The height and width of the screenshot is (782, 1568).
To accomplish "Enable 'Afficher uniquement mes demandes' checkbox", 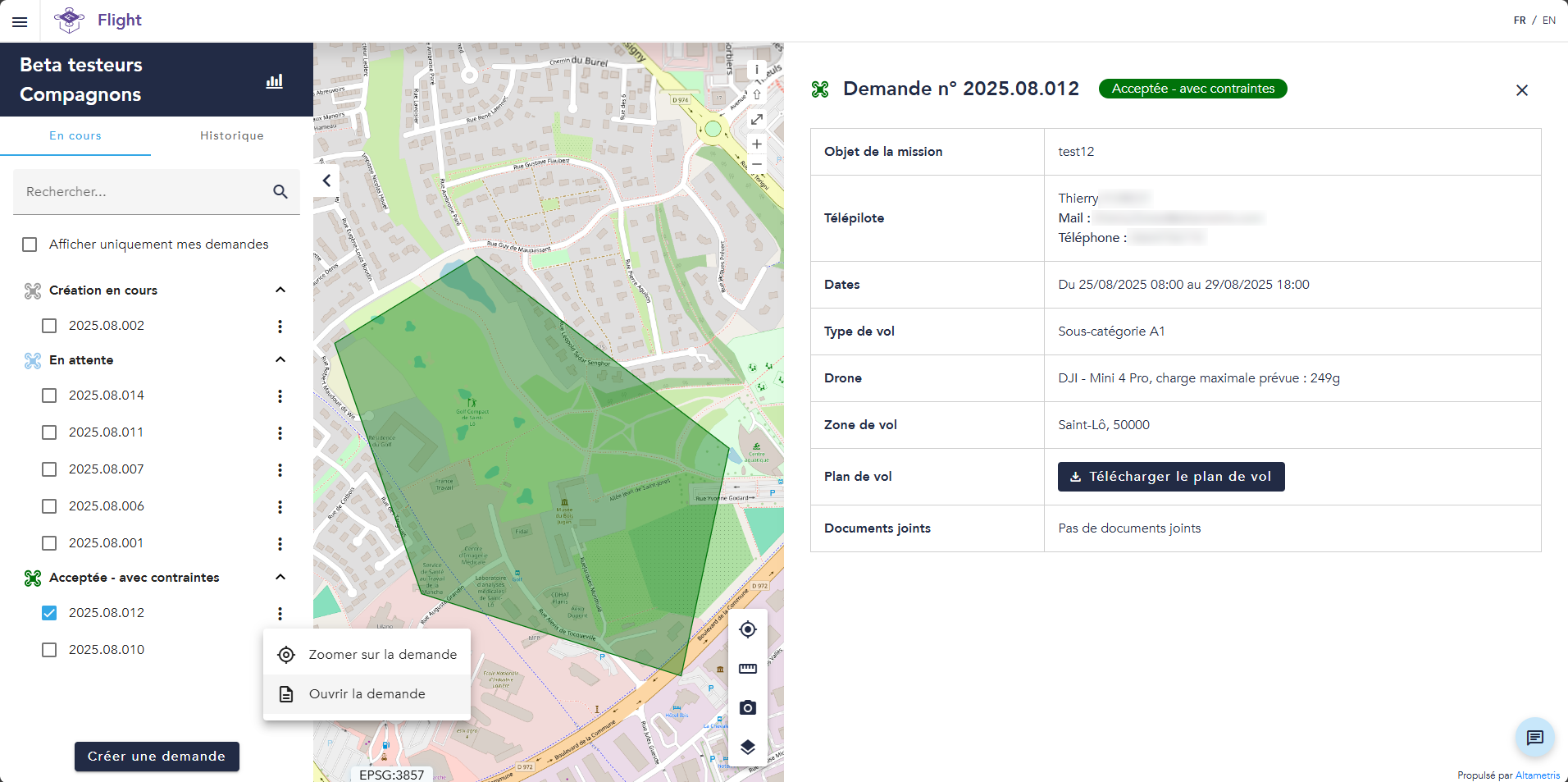I will click(x=30, y=245).
